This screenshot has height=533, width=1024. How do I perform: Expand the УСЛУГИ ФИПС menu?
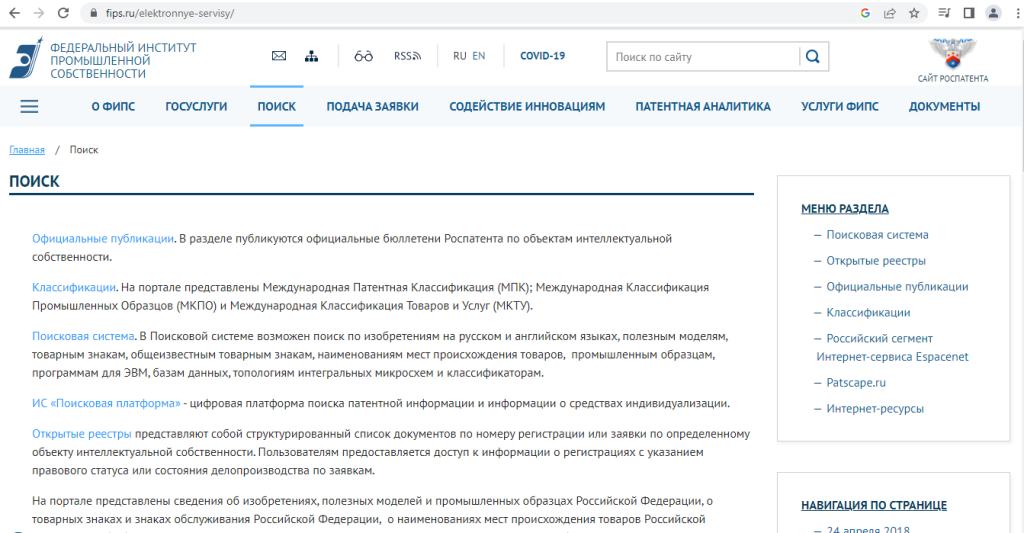coord(839,106)
